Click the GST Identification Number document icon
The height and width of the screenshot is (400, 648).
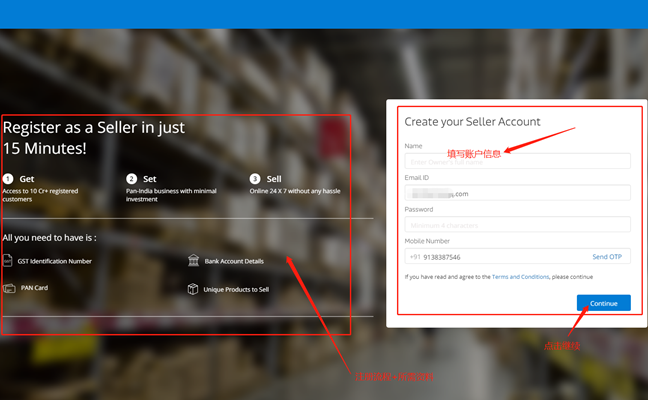pyautogui.click(x=8, y=261)
